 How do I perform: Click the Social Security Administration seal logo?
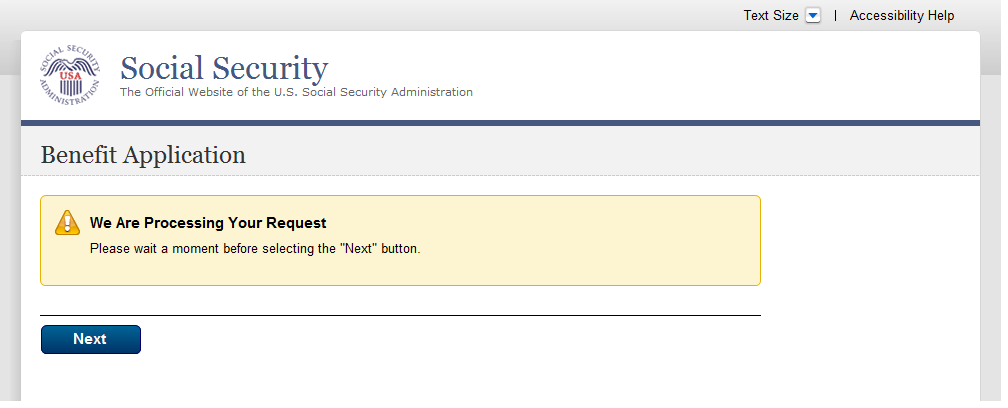tap(70, 75)
